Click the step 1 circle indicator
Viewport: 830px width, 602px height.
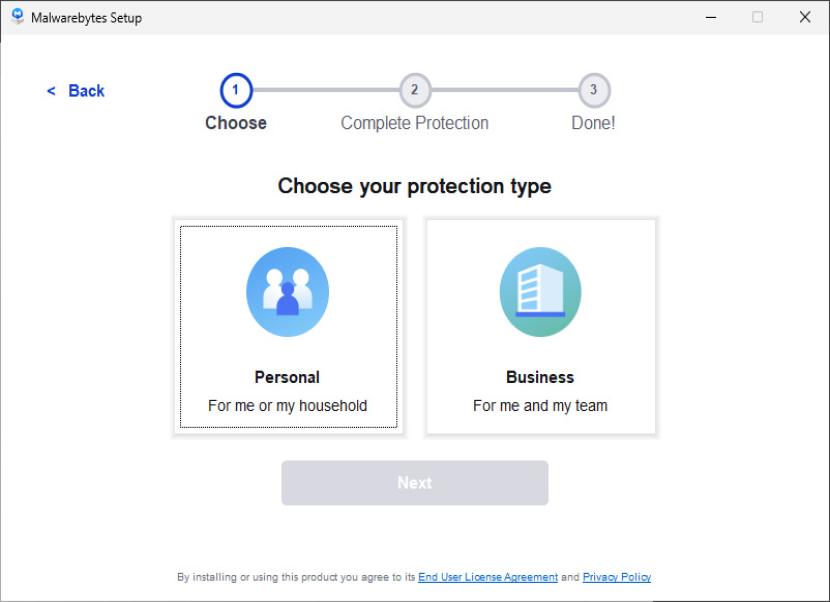236,90
